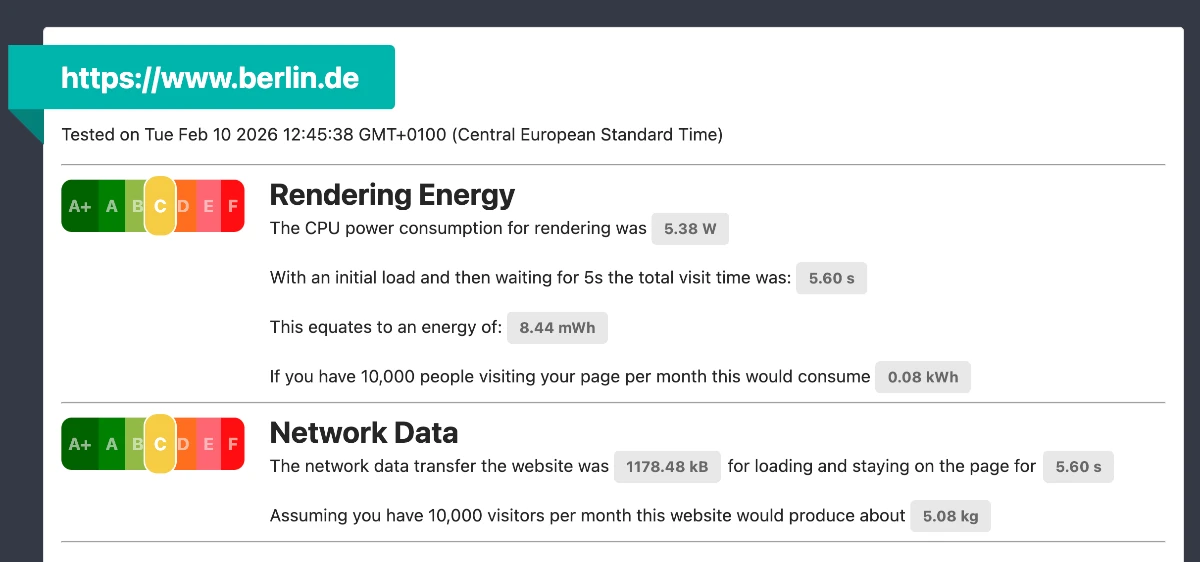Click the Network Data heading

[x=364, y=432]
